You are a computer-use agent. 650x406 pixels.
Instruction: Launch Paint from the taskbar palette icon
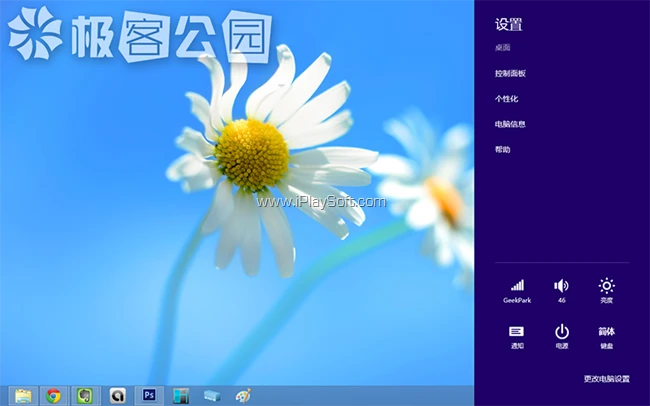tap(243, 396)
